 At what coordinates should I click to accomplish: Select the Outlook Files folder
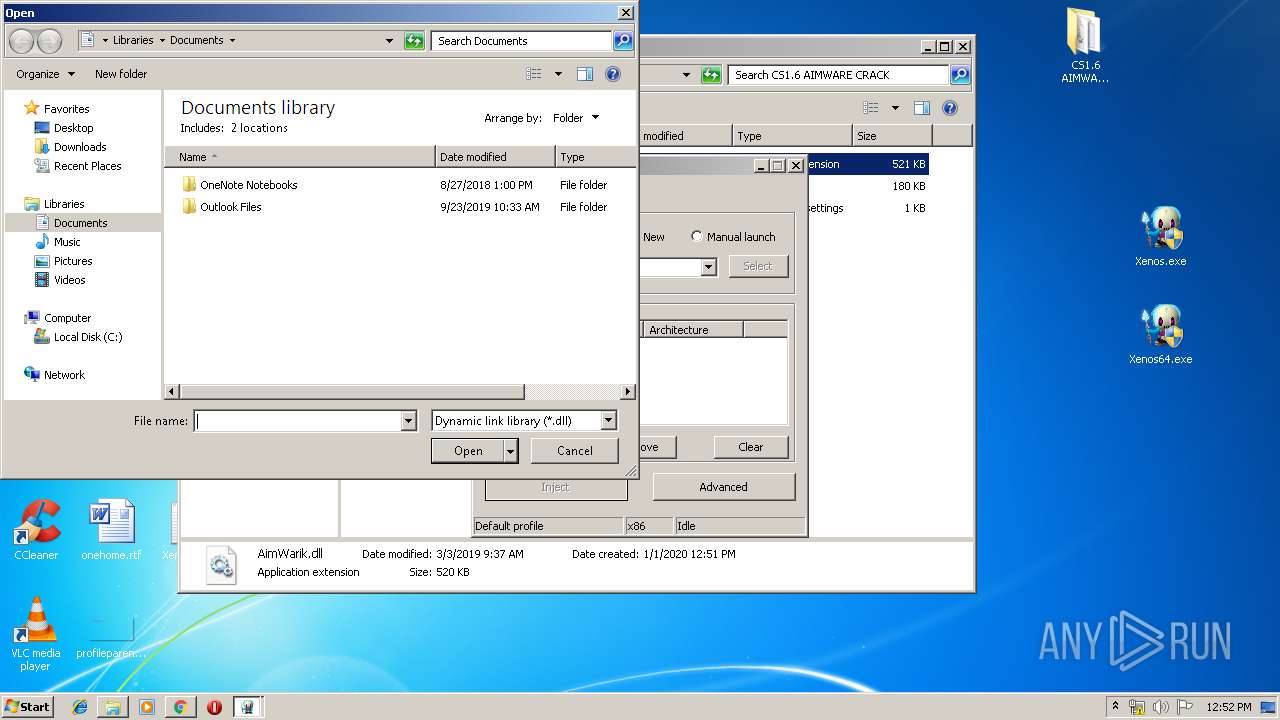point(230,207)
